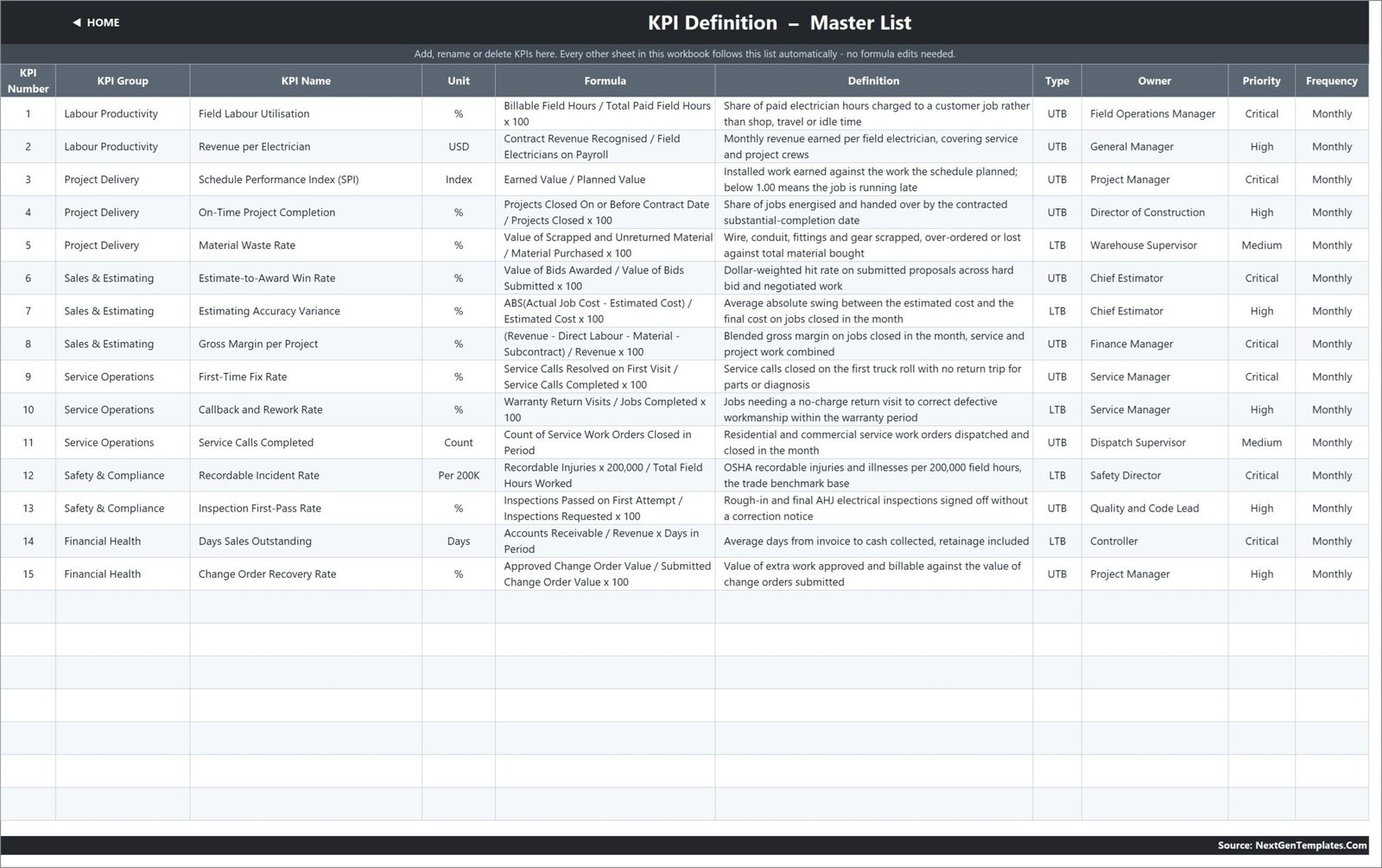Click the Service Calls Completed cell
The width and height of the screenshot is (1382, 868).
306,442
